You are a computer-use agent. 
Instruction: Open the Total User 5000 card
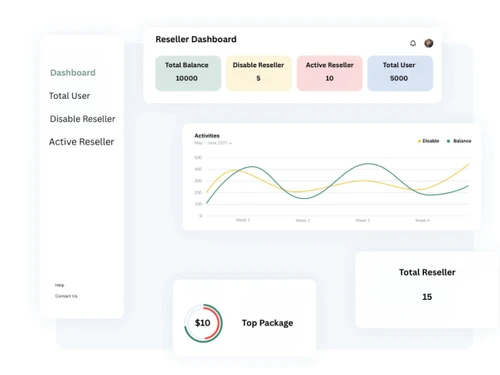[x=400, y=73]
